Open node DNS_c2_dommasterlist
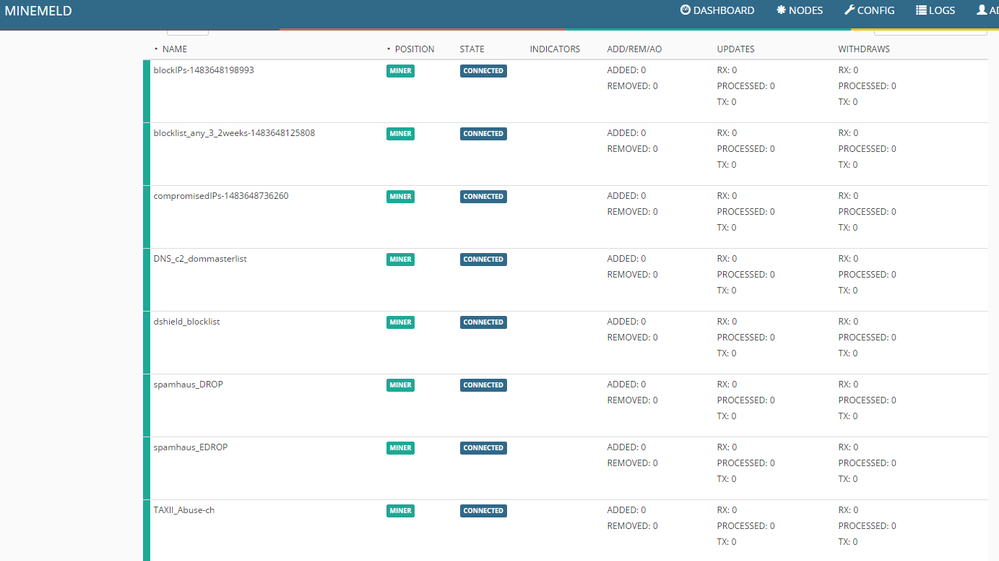This screenshot has width=999, height=561. pos(199,259)
